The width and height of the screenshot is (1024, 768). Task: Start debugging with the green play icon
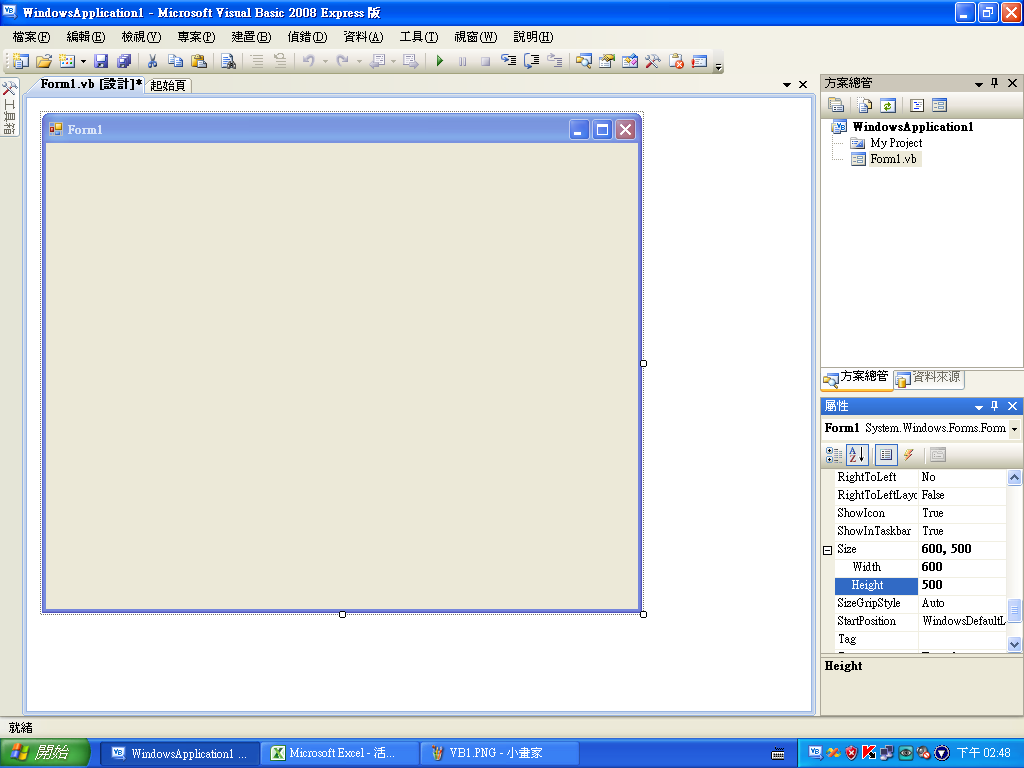pyautogui.click(x=440, y=61)
